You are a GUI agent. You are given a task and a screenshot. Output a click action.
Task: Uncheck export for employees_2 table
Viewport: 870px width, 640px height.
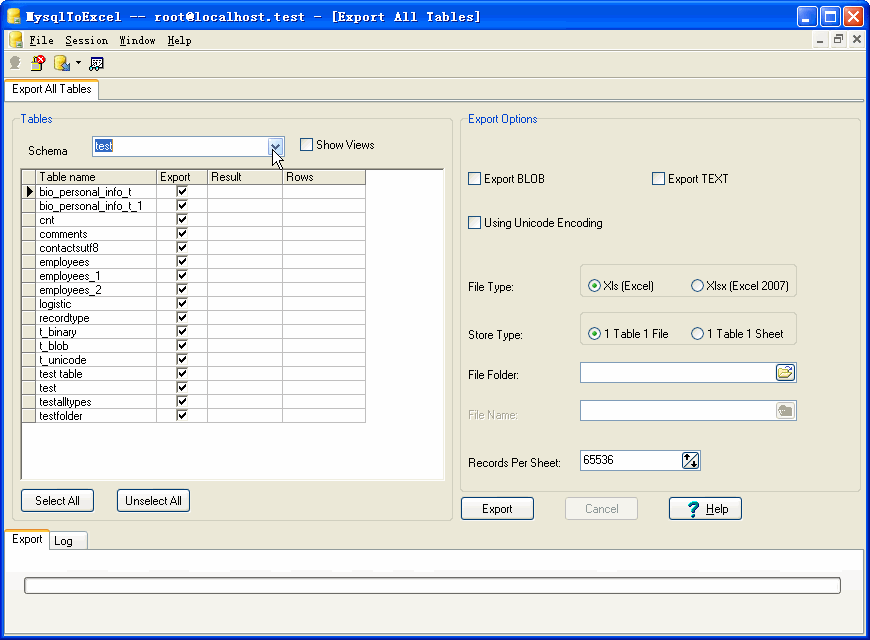tap(181, 289)
